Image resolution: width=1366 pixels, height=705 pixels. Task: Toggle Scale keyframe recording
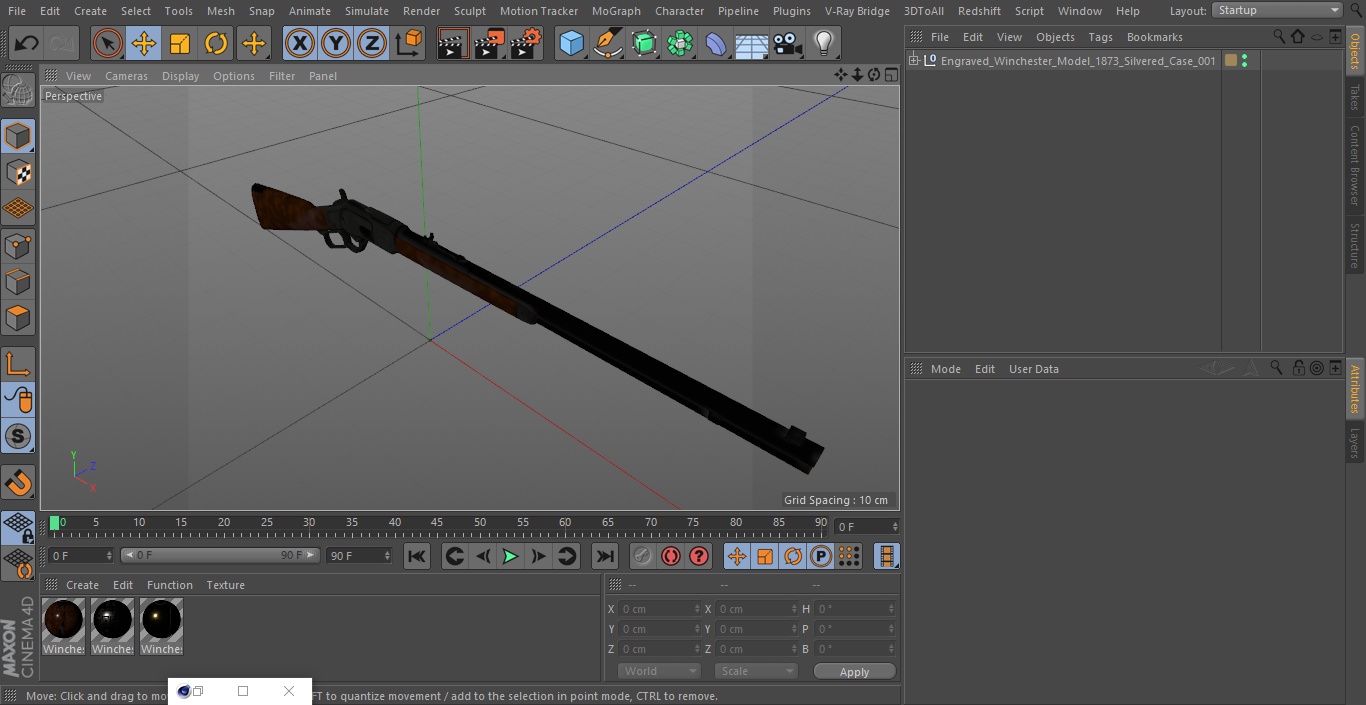click(765, 556)
